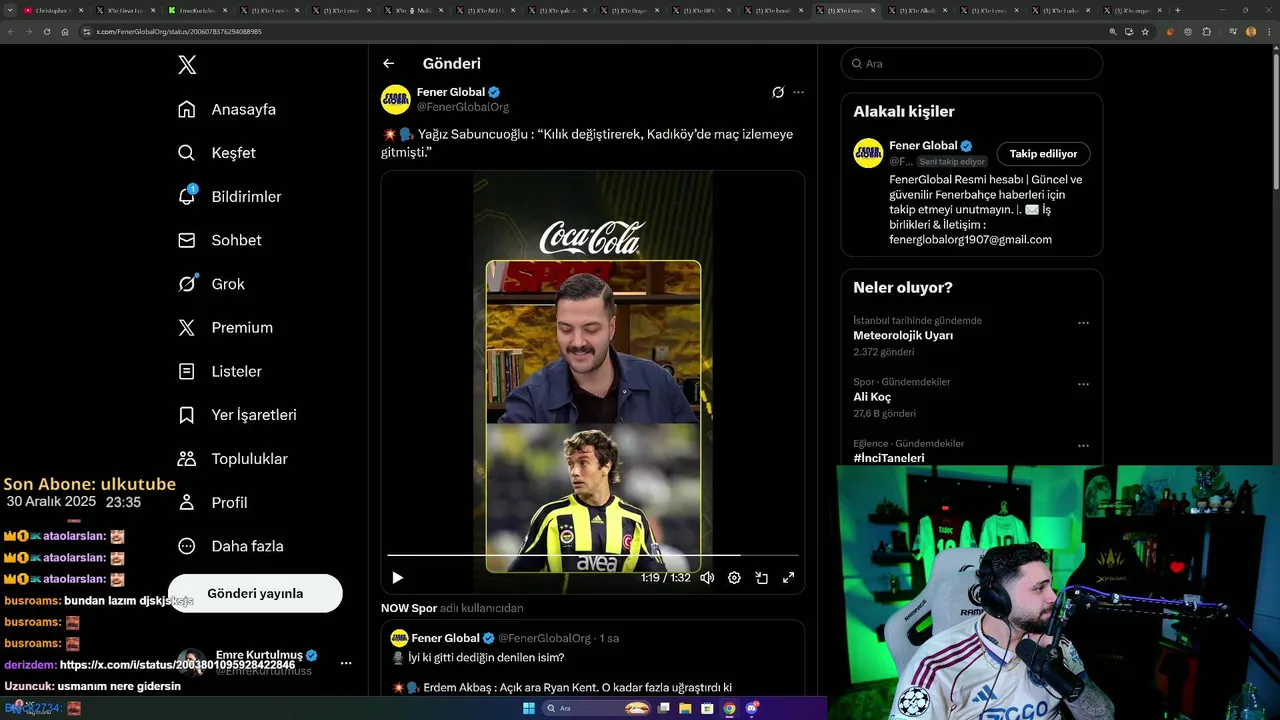Open Chrome media control icon
Image resolution: width=1280 pixels, height=720 pixels.
pyautogui.click(x=1233, y=31)
